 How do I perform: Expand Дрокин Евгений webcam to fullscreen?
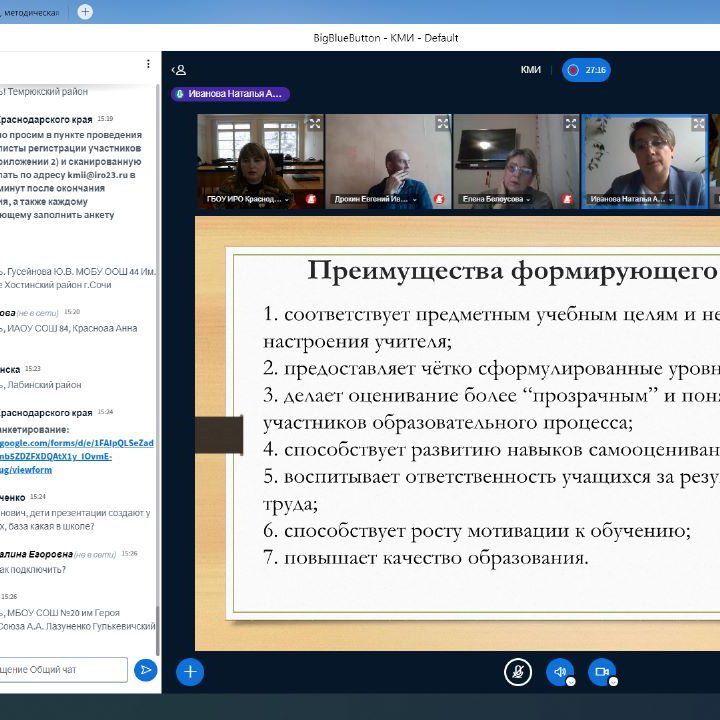[442, 124]
